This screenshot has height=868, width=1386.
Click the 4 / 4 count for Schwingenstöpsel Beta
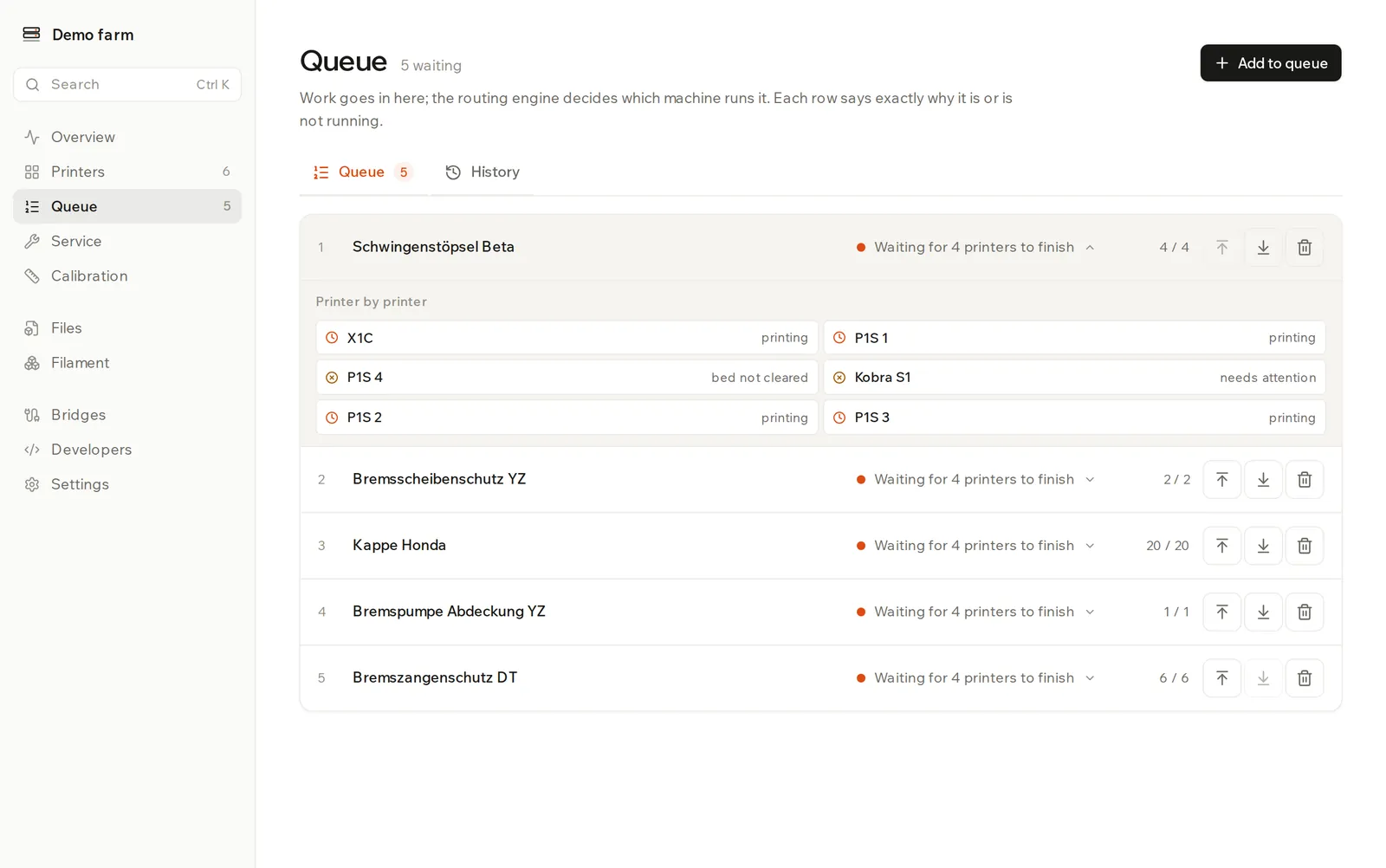pos(1174,248)
